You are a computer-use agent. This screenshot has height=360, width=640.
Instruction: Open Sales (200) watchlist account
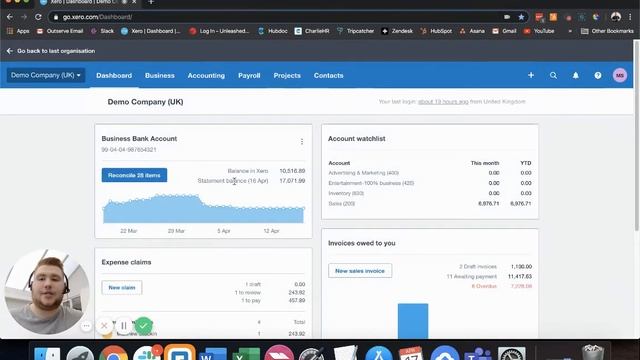pos(341,204)
